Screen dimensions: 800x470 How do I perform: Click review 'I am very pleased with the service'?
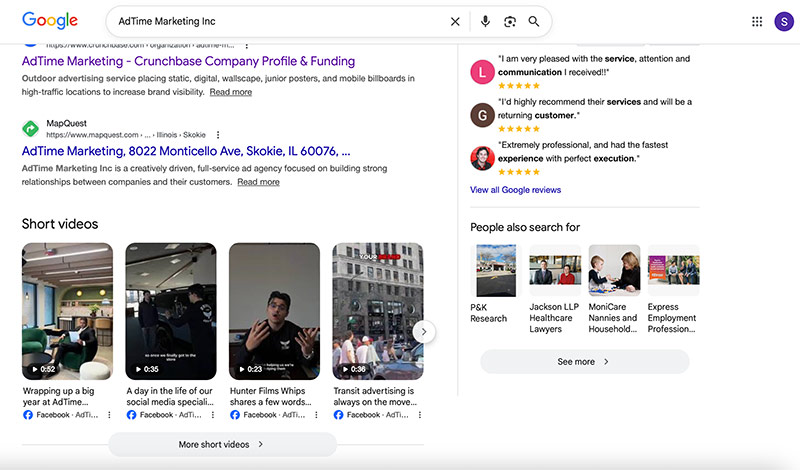coord(594,65)
